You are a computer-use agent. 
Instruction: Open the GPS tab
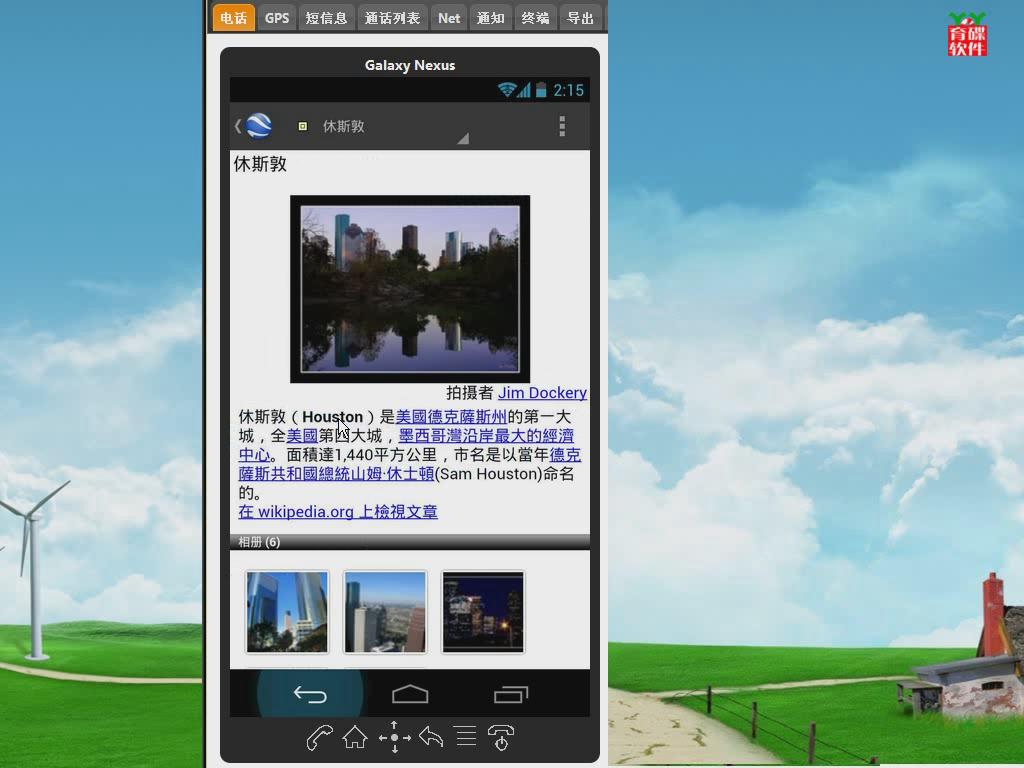click(x=277, y=18)
